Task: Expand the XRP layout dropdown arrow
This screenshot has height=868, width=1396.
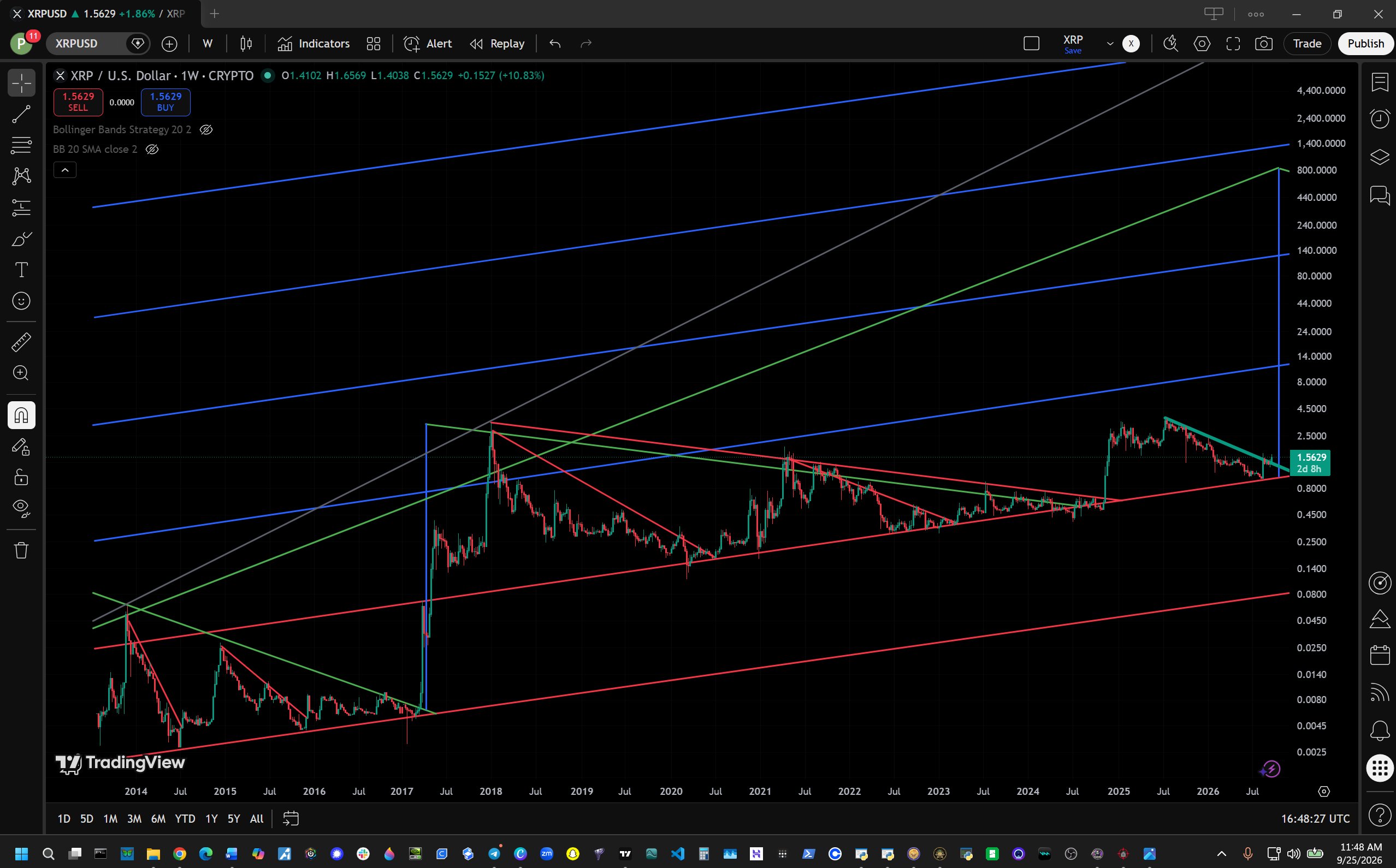Action: [x=1110, y=44]
